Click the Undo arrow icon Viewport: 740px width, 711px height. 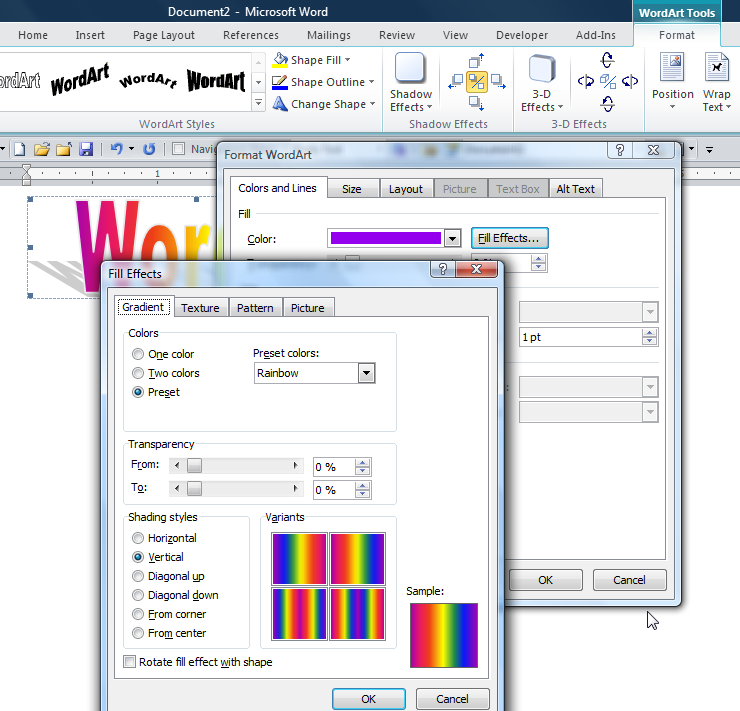click(116, 149)
